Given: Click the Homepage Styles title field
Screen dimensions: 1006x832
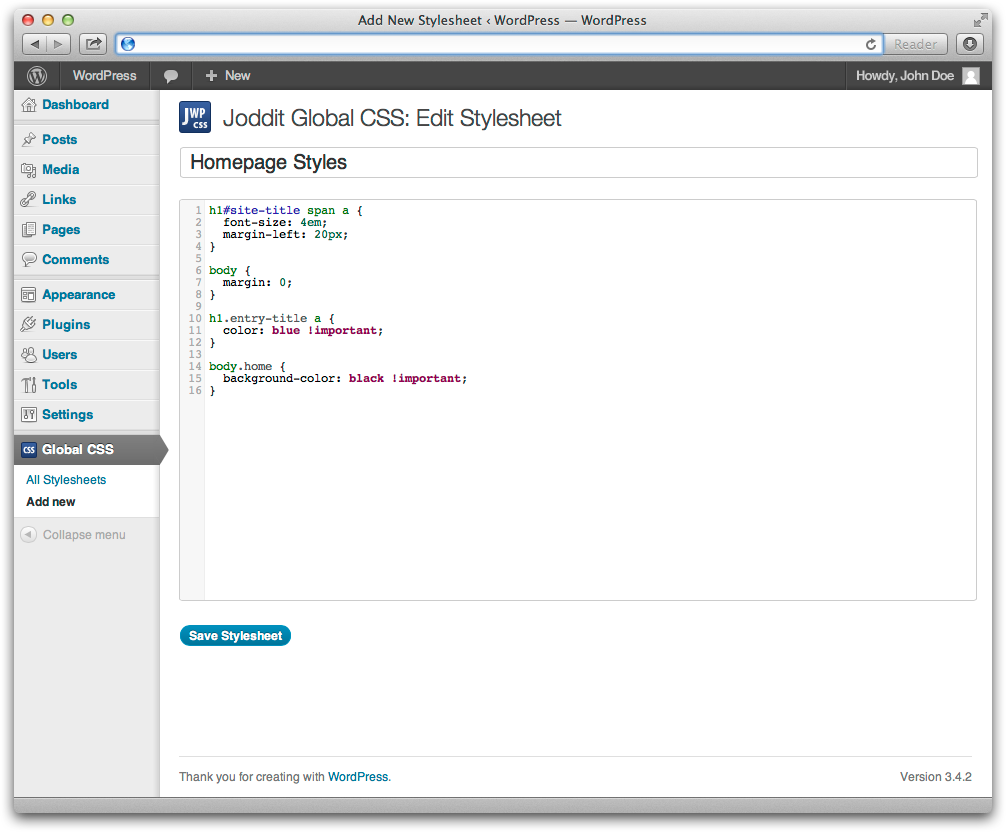Looking at the screenshot, I should 579,162.
